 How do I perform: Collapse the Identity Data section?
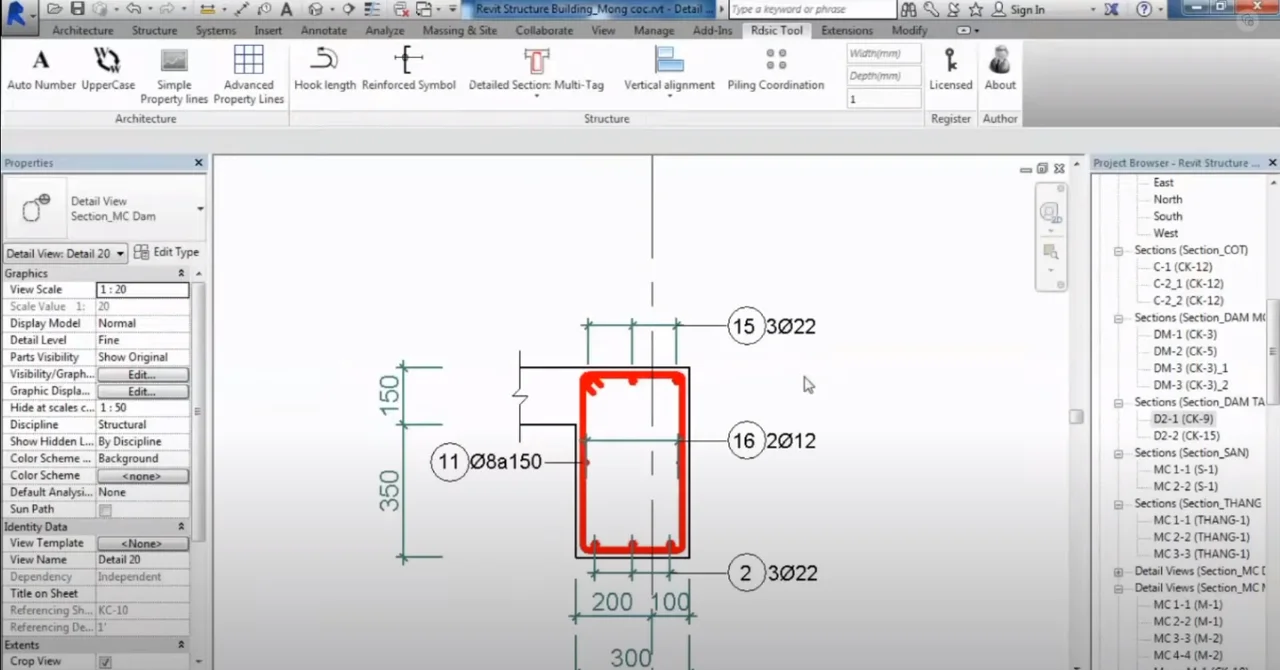coord(181,526)
